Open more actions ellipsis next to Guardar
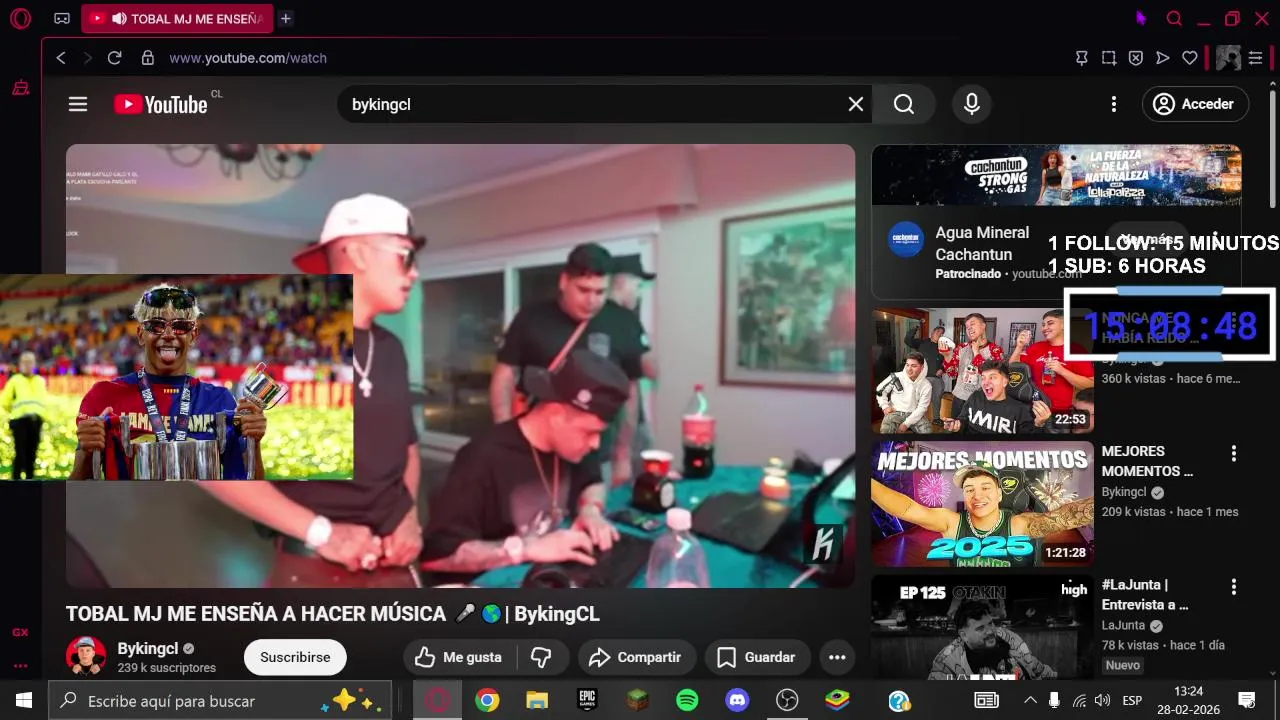The width and height of the screenshot is (1280, 720). click(837, 657)
